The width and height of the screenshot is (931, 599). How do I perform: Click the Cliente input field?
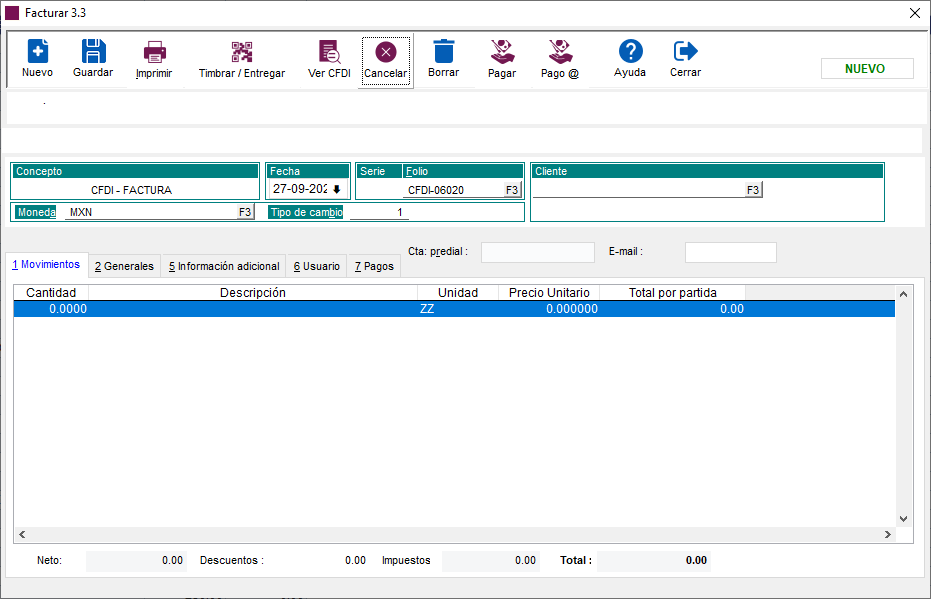pyautogui.click(x=639, y=190)
